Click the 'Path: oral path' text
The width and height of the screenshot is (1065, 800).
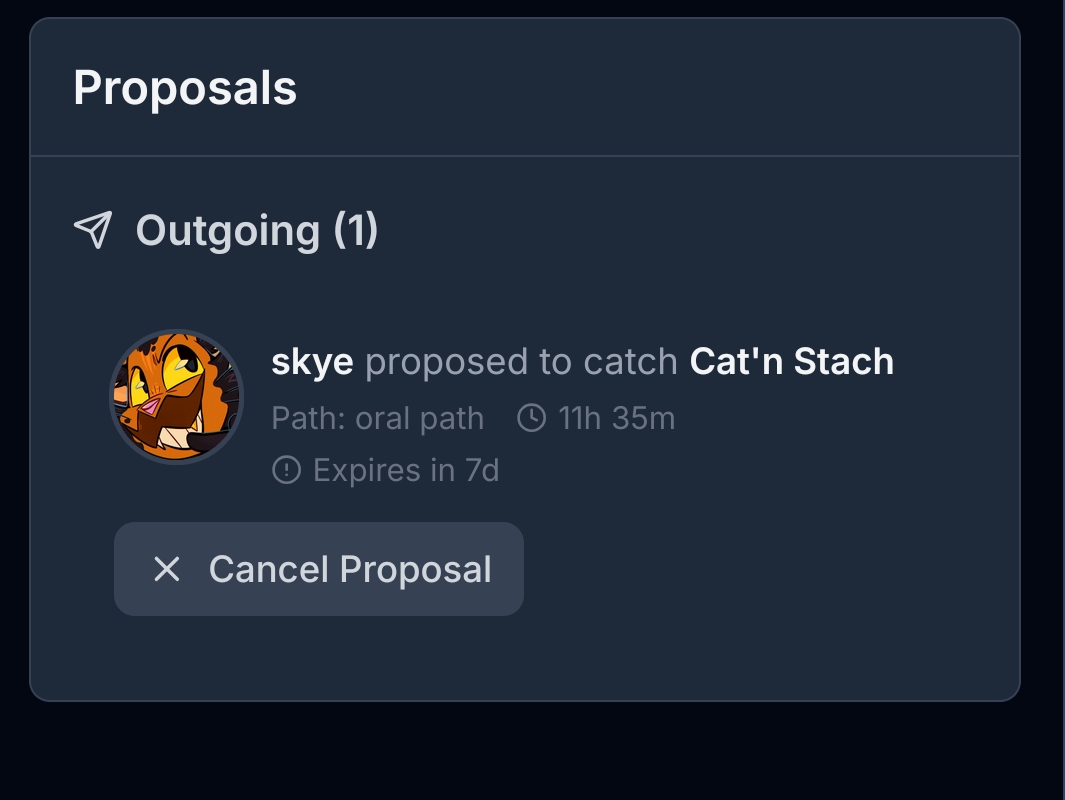pos(377,418)
